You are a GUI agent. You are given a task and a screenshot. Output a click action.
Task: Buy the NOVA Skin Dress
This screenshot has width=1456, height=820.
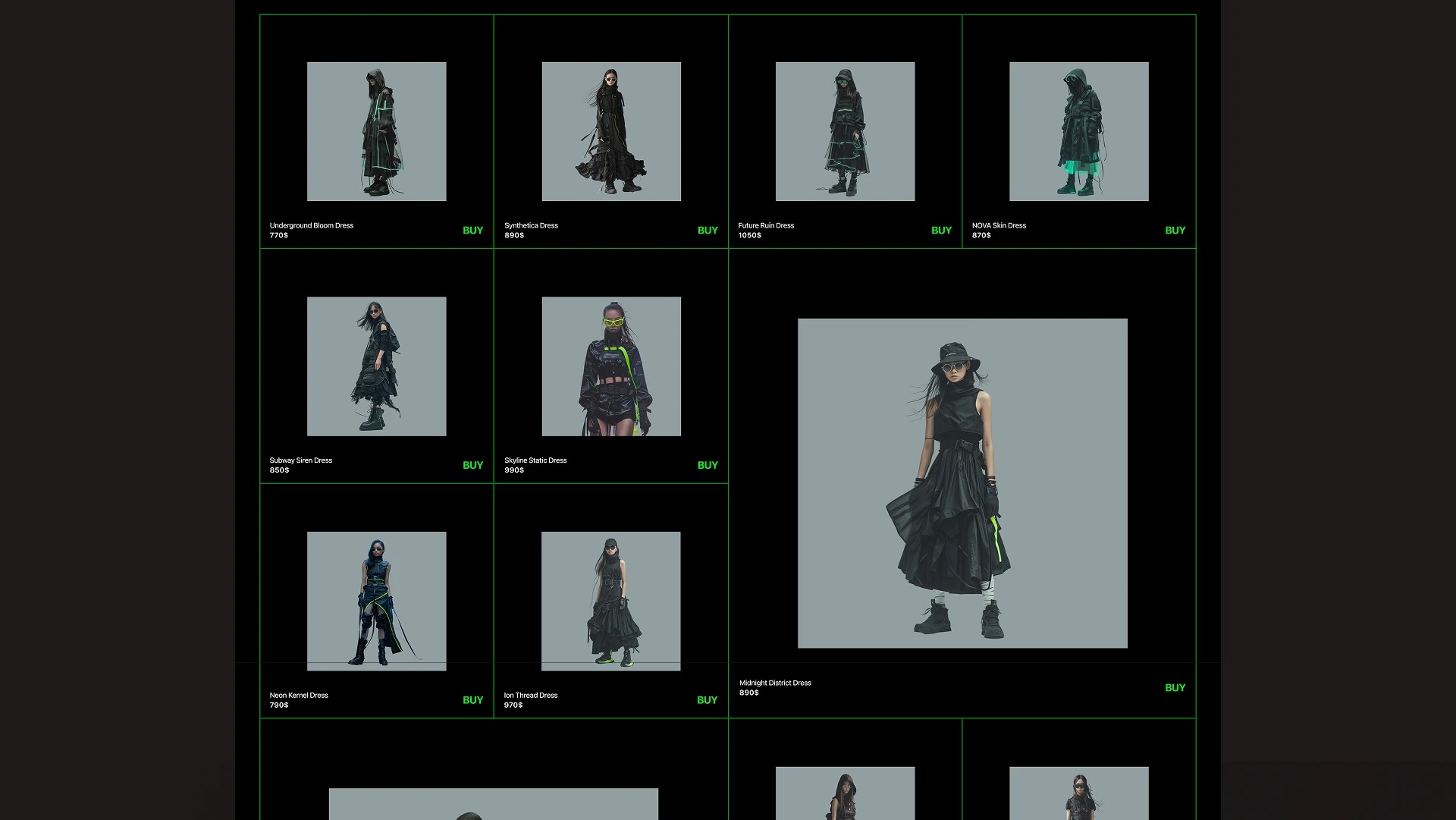click(1175, 231)
